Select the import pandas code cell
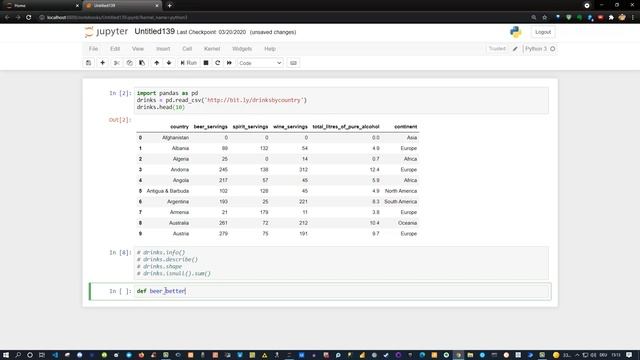This screenshot has height=360, width=640. [x=341, y=100]
